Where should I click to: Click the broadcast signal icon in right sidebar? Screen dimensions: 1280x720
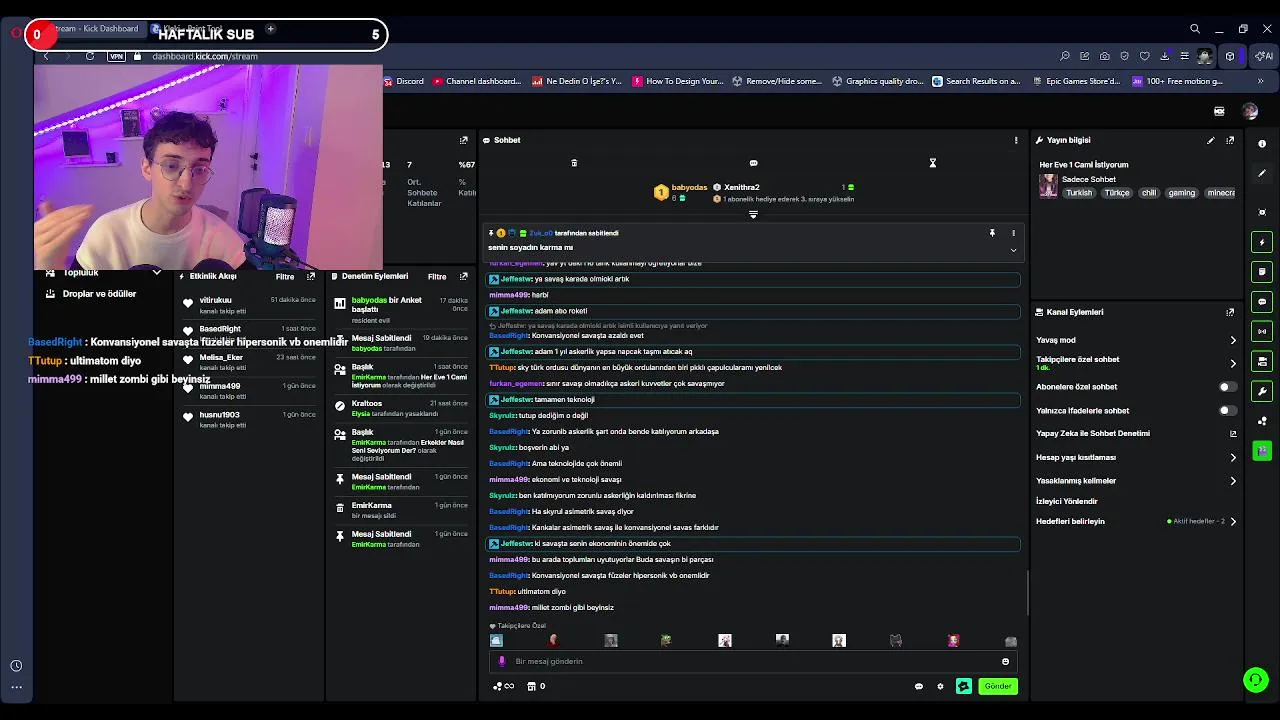click(x=1262, y=331)
